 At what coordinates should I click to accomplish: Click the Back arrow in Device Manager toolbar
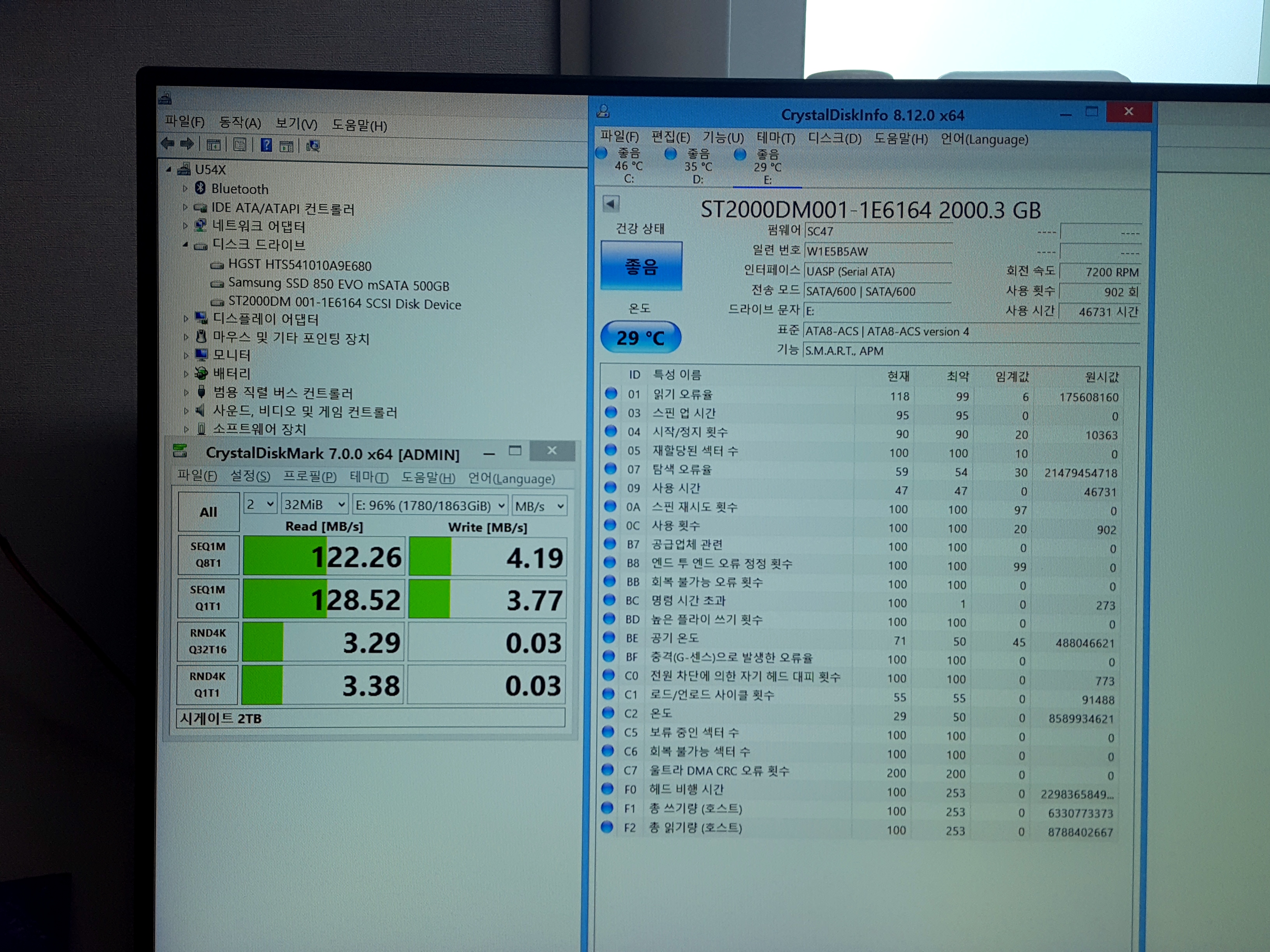(x=168, y=143)
